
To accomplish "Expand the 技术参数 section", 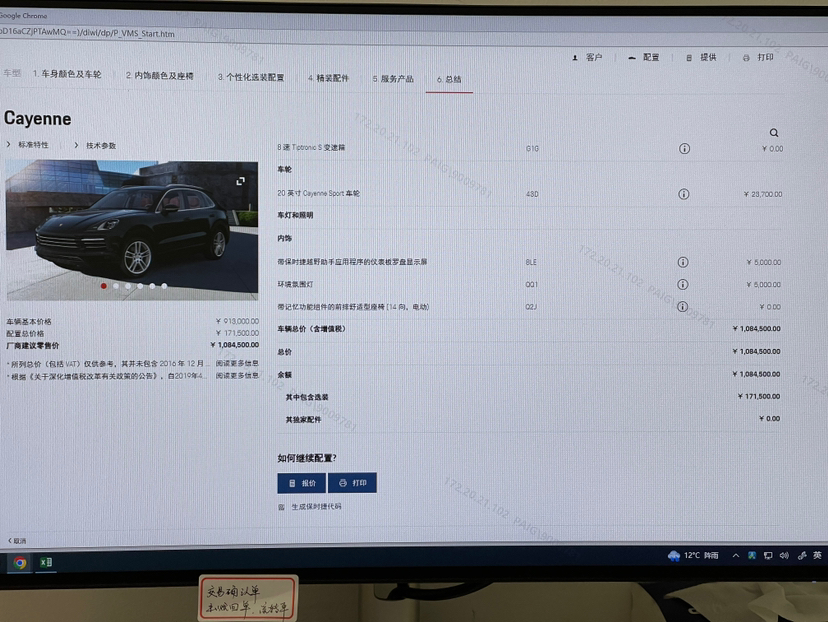I will (95, 145).
